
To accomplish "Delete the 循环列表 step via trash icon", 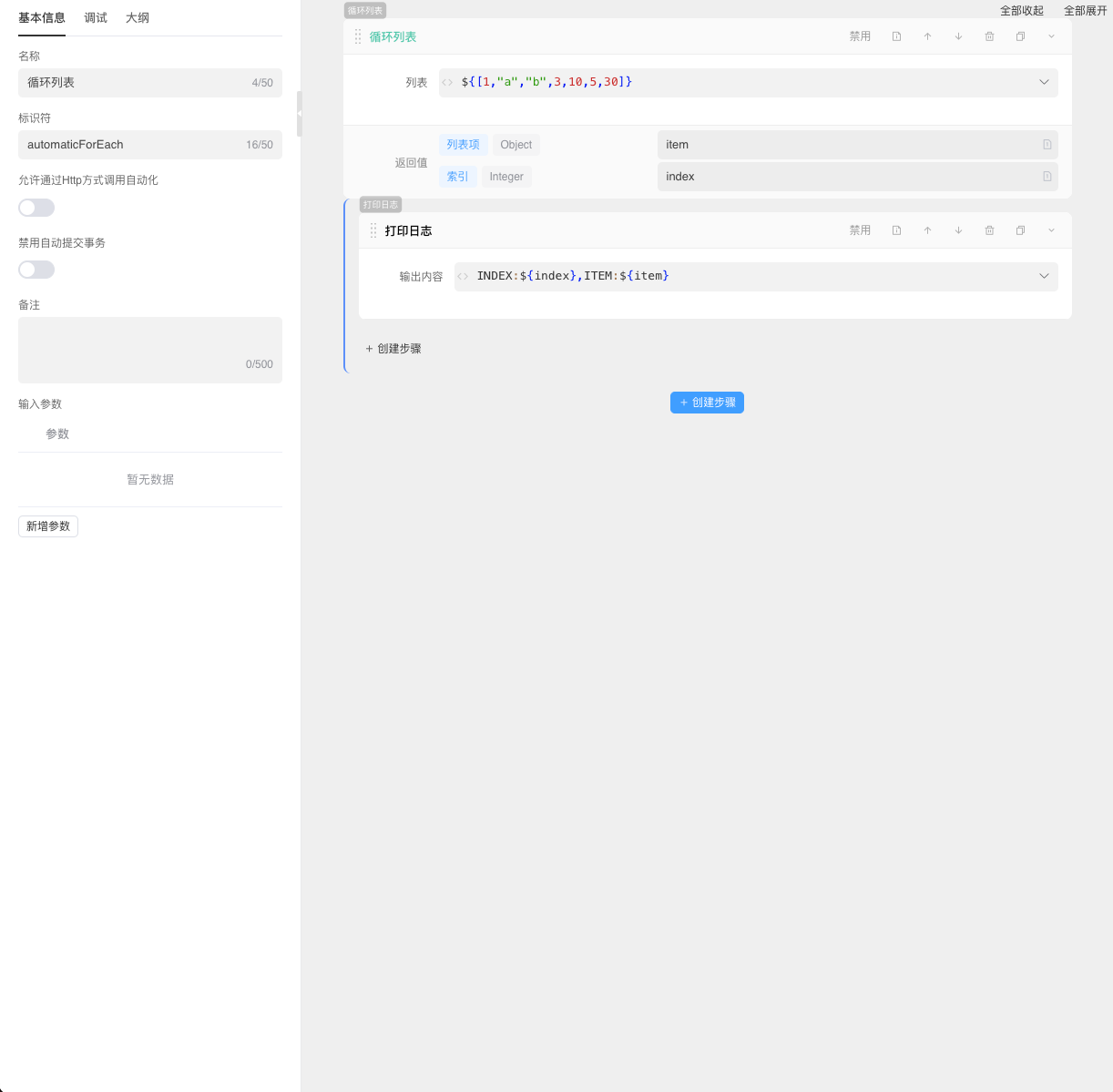I will (x=989, y=36).
